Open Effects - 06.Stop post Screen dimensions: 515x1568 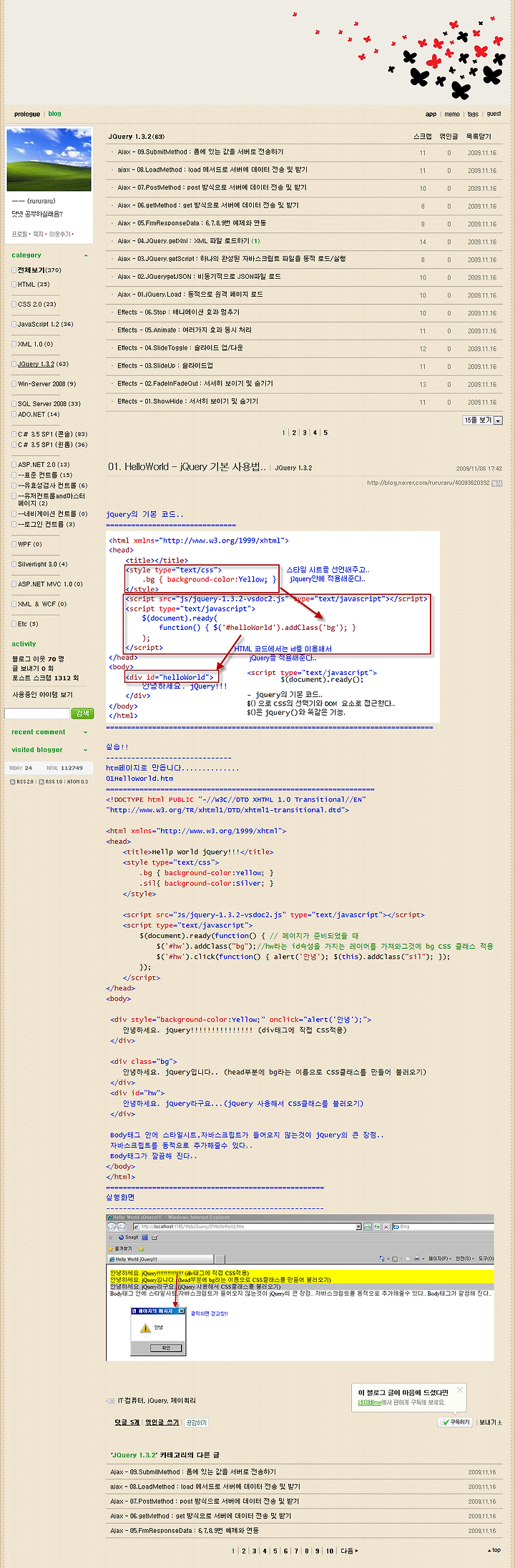[x=178, y=312]
